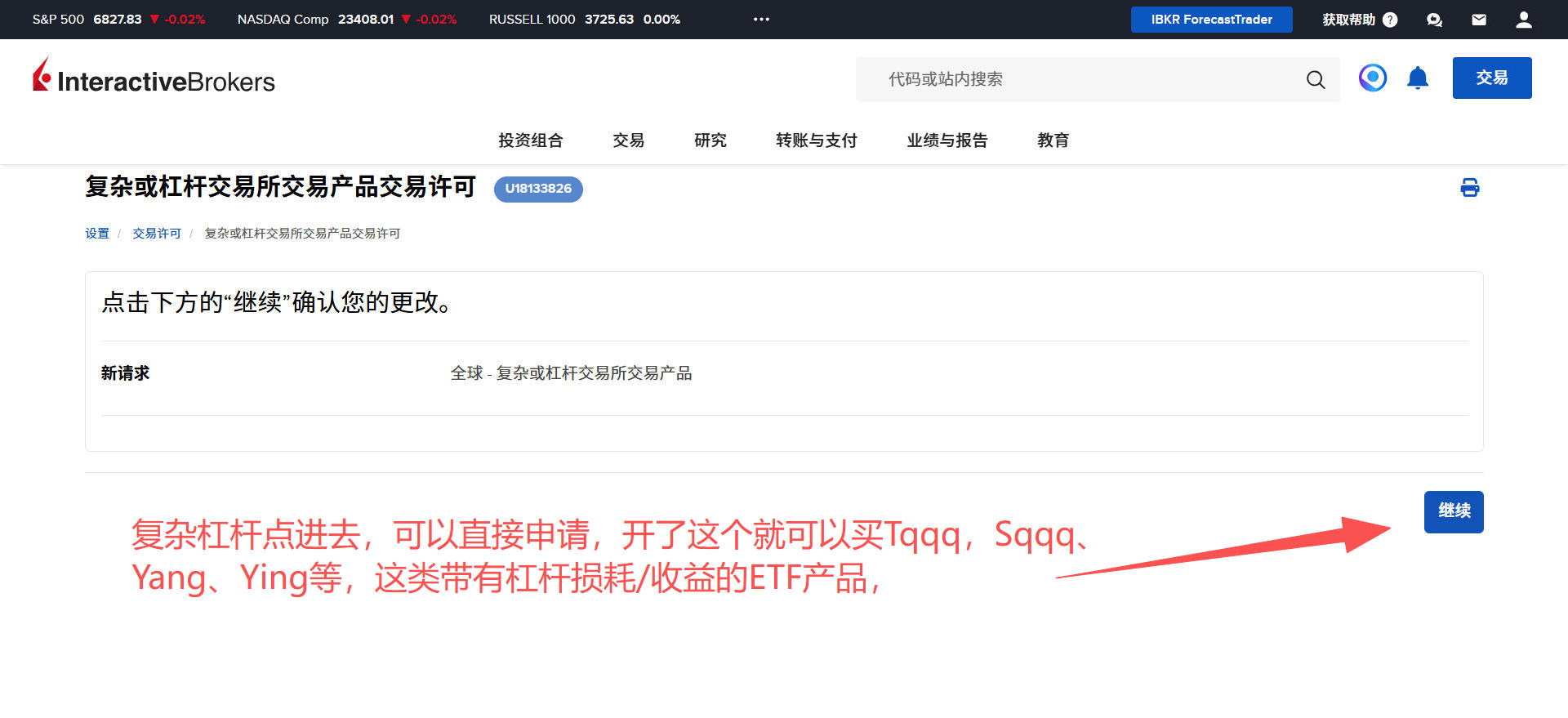This screenshot has height=718, width=1568.
Task: Open the user account profile icon
Action: [x=1523, y=20]
